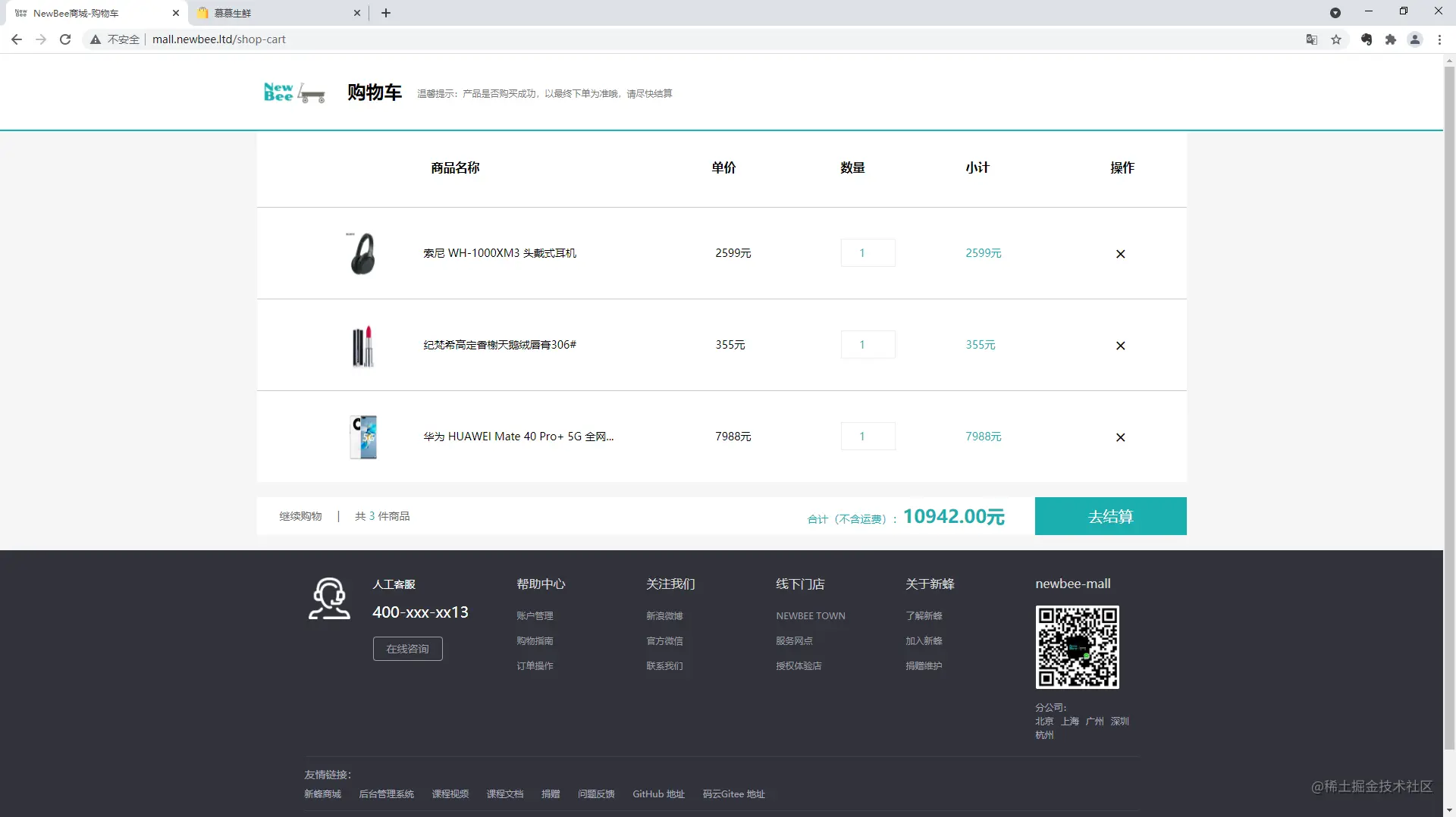Edit quantity for Sony WH-1000XM3 headphones
This screenshot has width=1456, height=817.
pos(868,253)
